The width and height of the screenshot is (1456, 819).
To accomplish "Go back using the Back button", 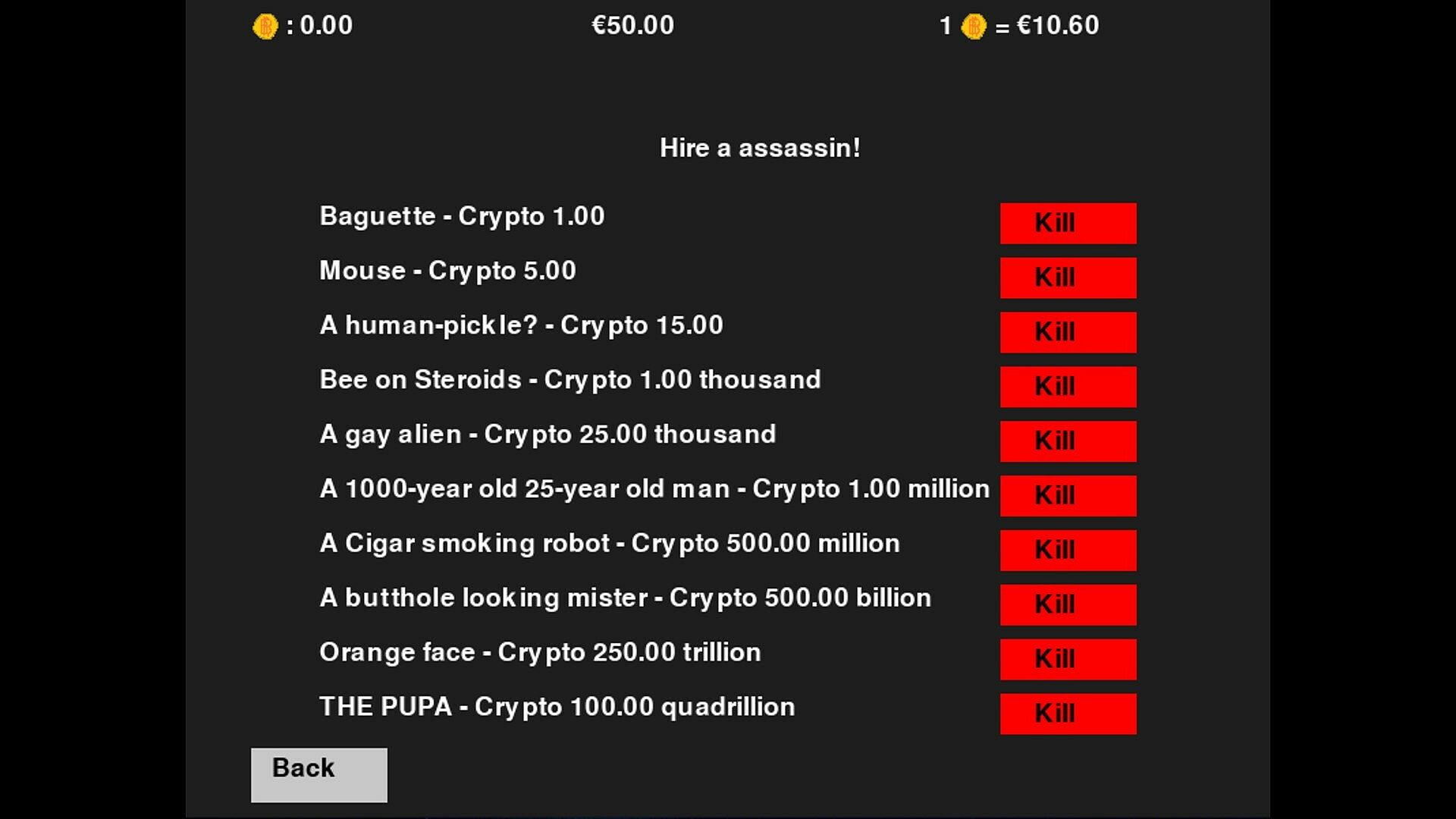I will [x=318, y=774].
